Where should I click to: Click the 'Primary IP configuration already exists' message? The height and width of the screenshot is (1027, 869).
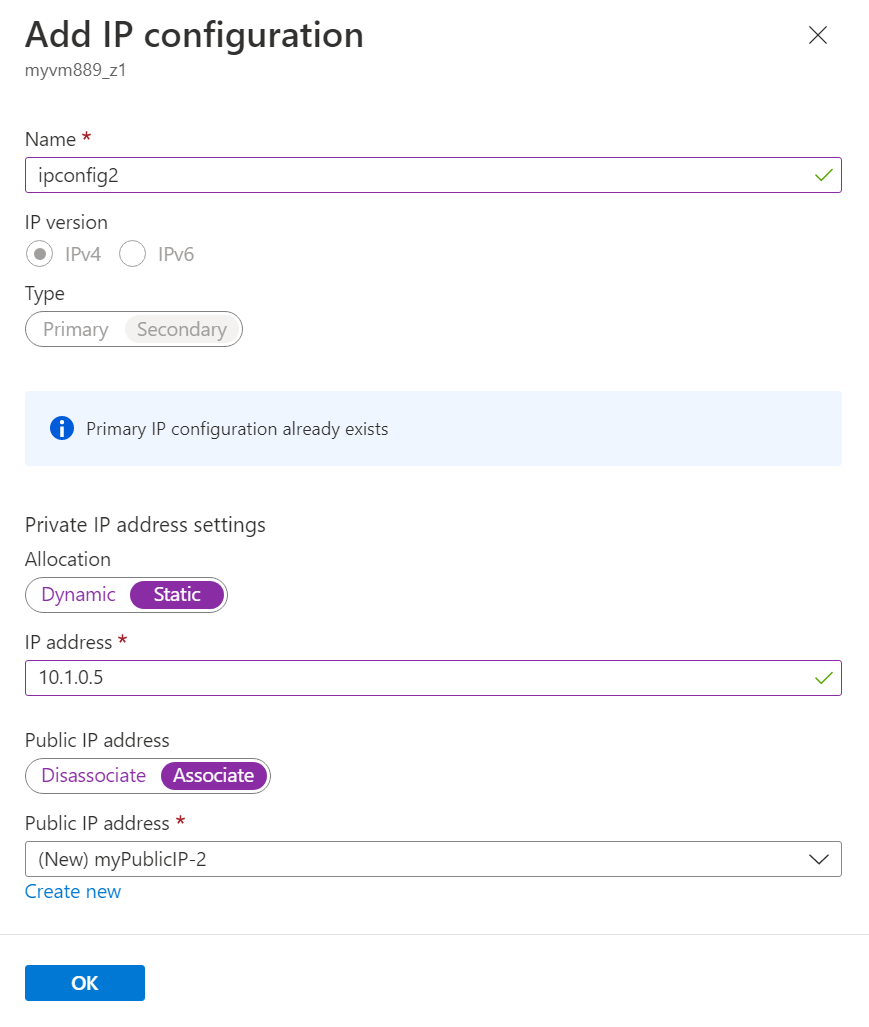click(237, 429)
